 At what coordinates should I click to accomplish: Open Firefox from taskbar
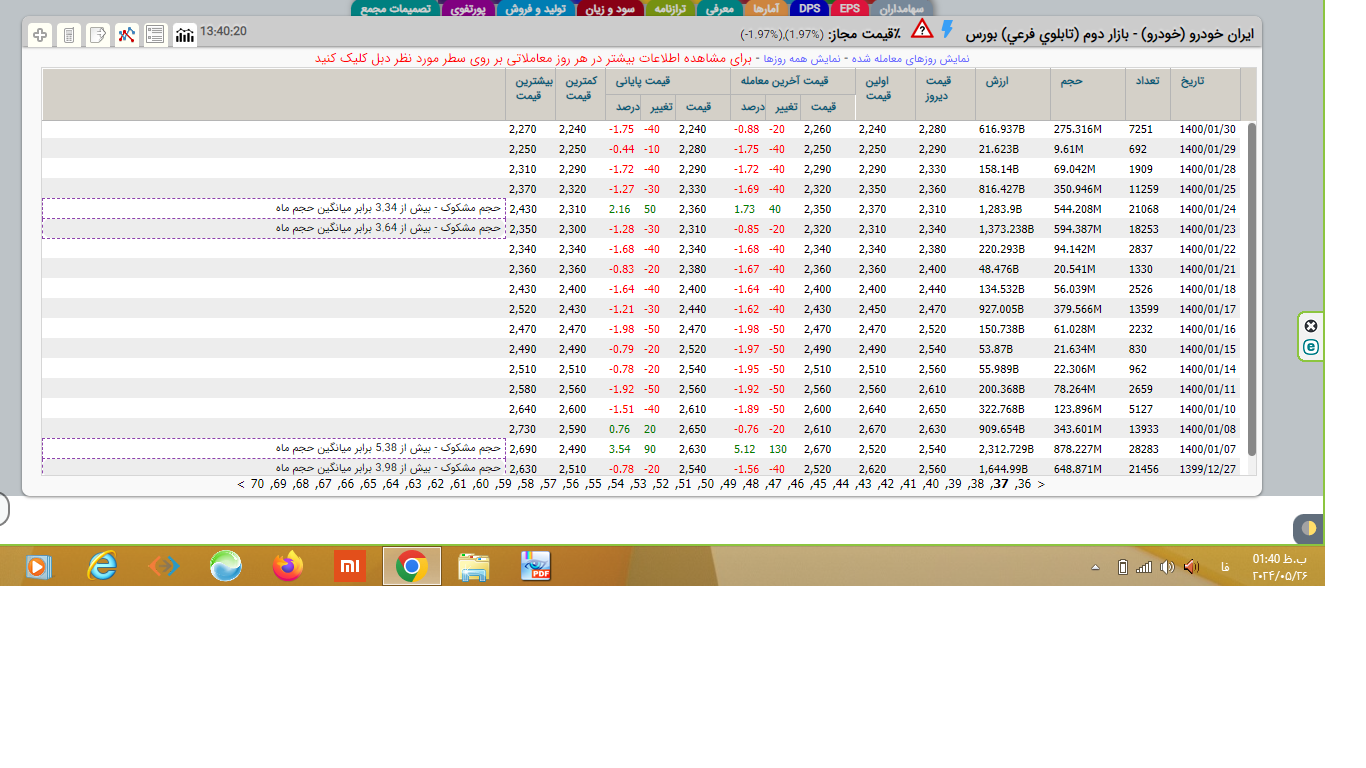(x=288, y=567)
